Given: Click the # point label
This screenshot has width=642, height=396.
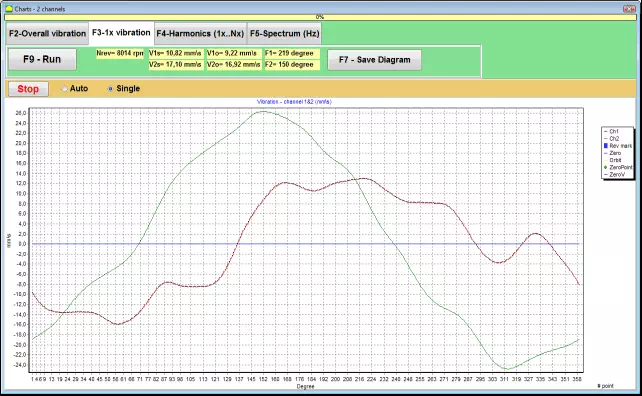Looking at the screenshot, I should 606,386.
